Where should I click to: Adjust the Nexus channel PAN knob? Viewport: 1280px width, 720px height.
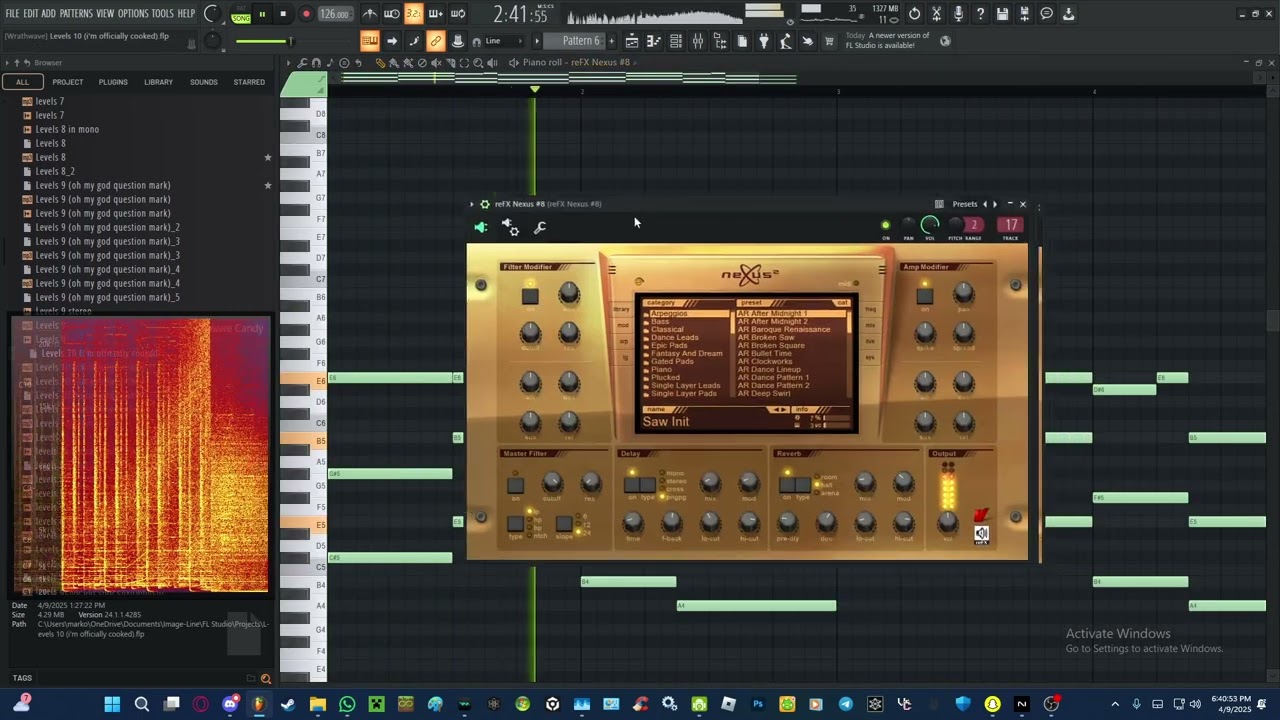point(908,225)
